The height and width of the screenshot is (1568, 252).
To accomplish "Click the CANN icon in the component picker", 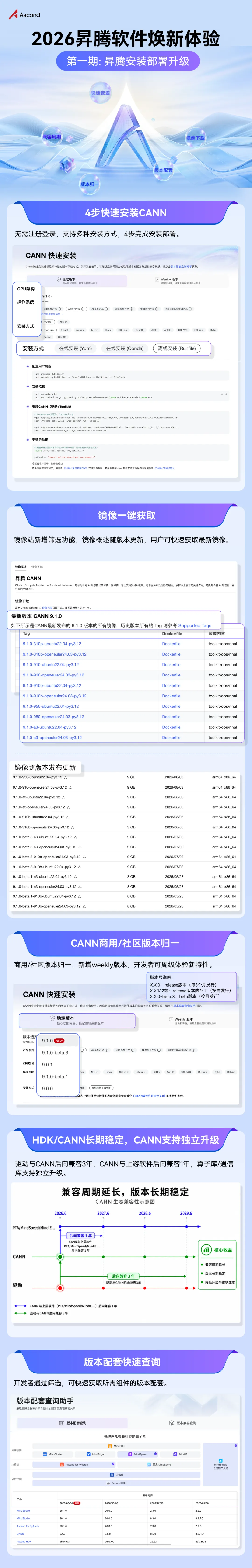I will (112, 1474).
